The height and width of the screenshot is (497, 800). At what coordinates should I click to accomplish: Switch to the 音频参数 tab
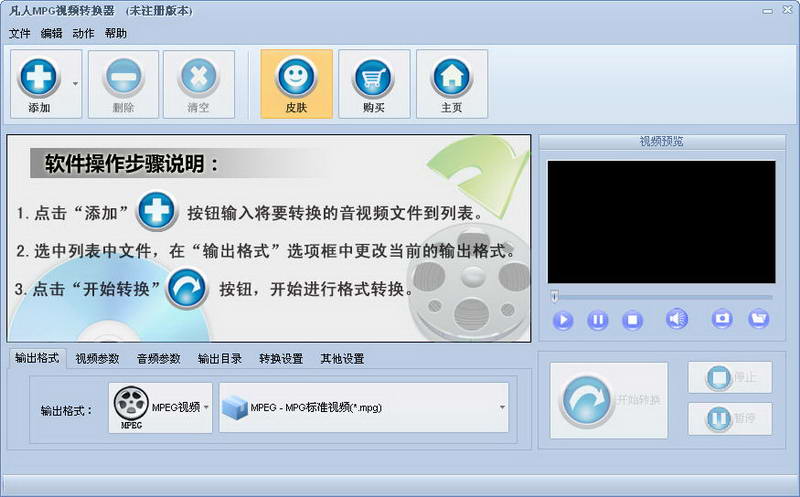coord(159,359)
